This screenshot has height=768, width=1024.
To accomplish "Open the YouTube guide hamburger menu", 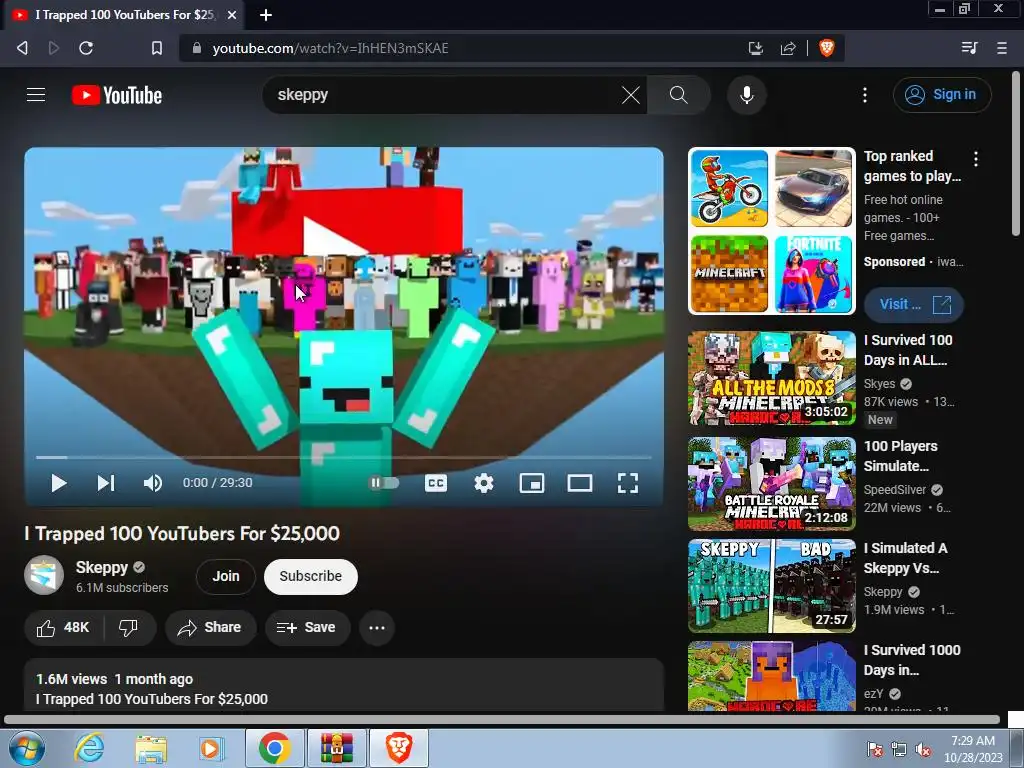I will coord(36,95).
